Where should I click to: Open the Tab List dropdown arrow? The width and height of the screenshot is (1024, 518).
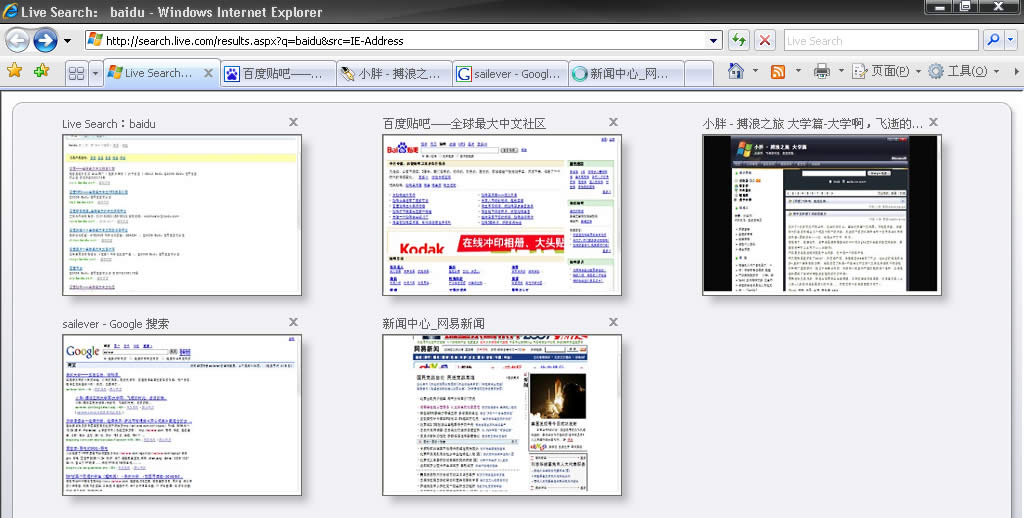coord(96,73)
